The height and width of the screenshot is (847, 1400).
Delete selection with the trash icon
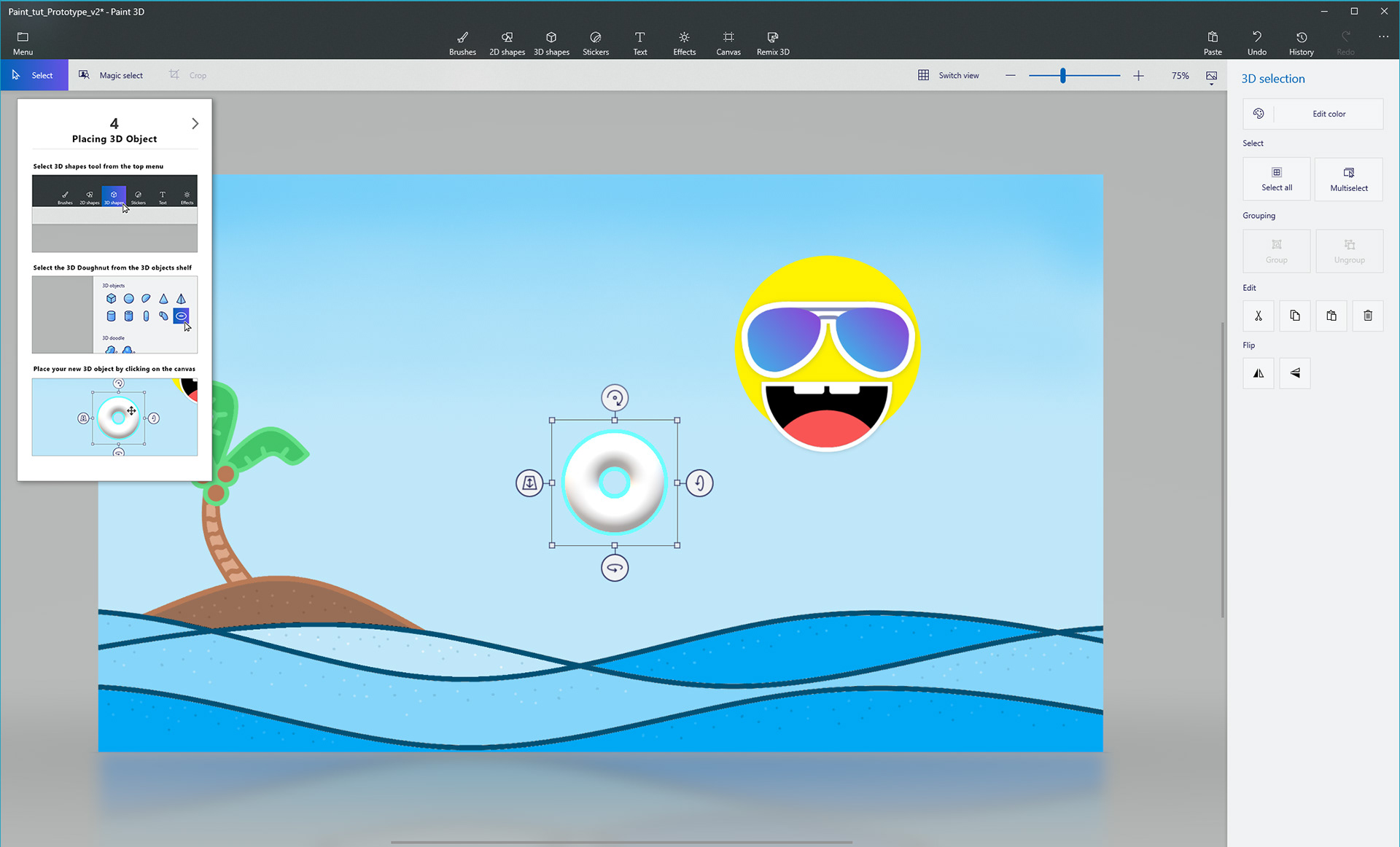1367,316
